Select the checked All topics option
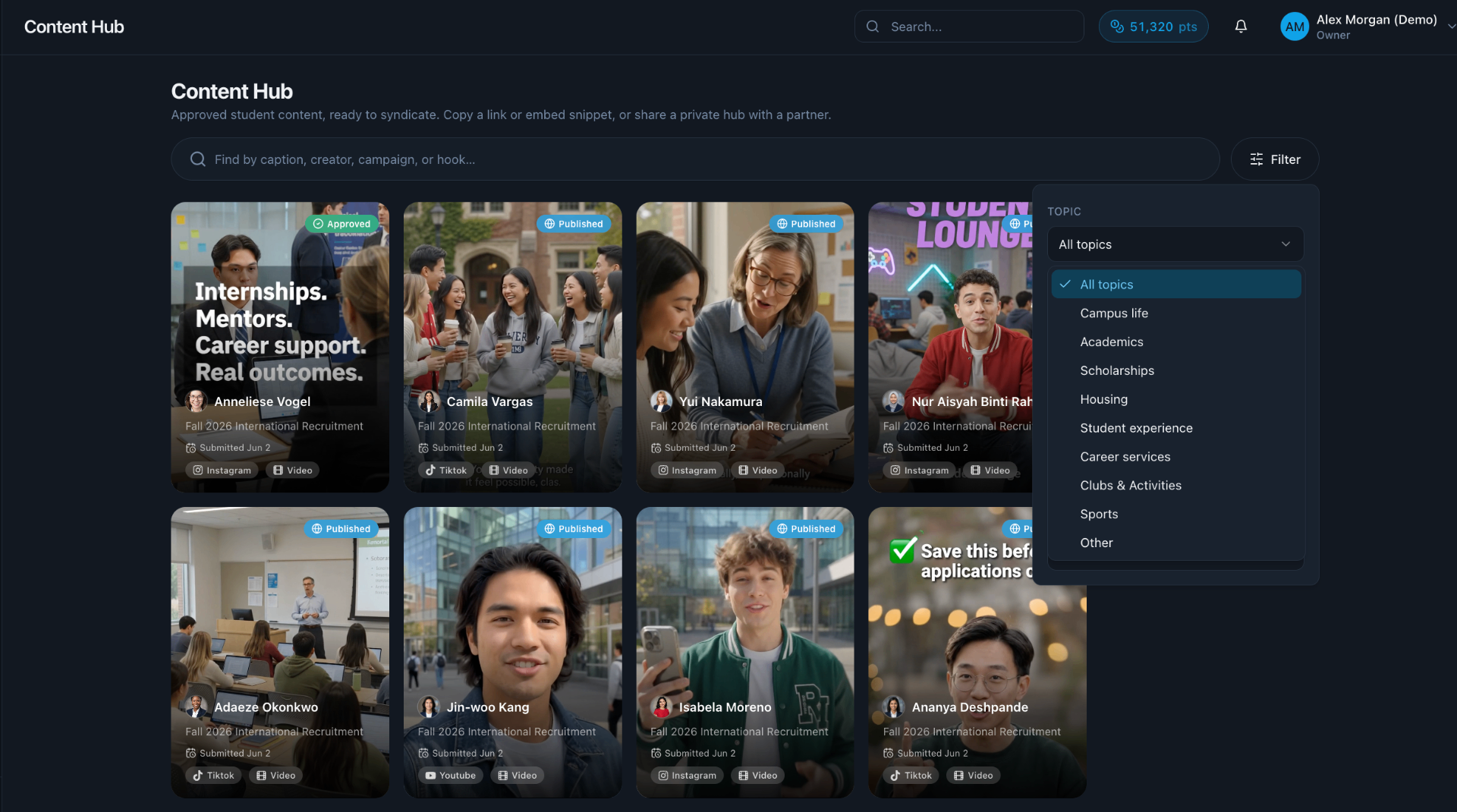This screenshot has height=812, width=1457. (1175, 285)
